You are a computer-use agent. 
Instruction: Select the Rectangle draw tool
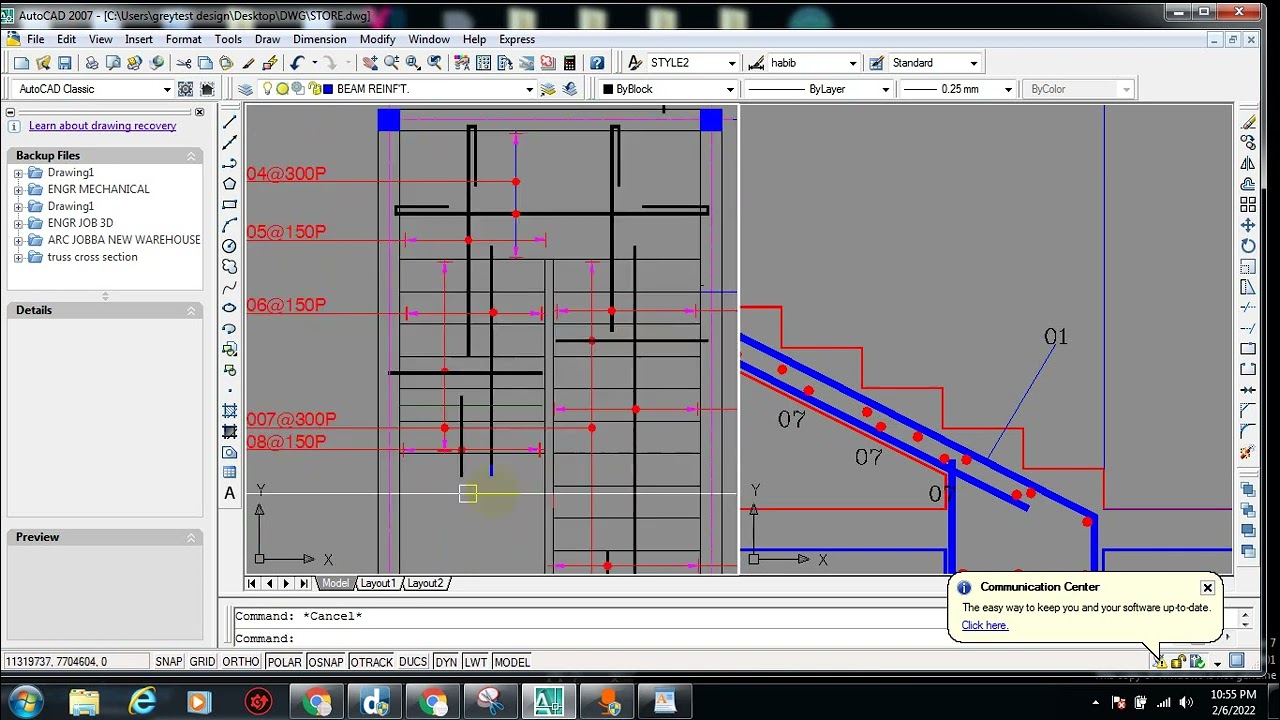230,205
